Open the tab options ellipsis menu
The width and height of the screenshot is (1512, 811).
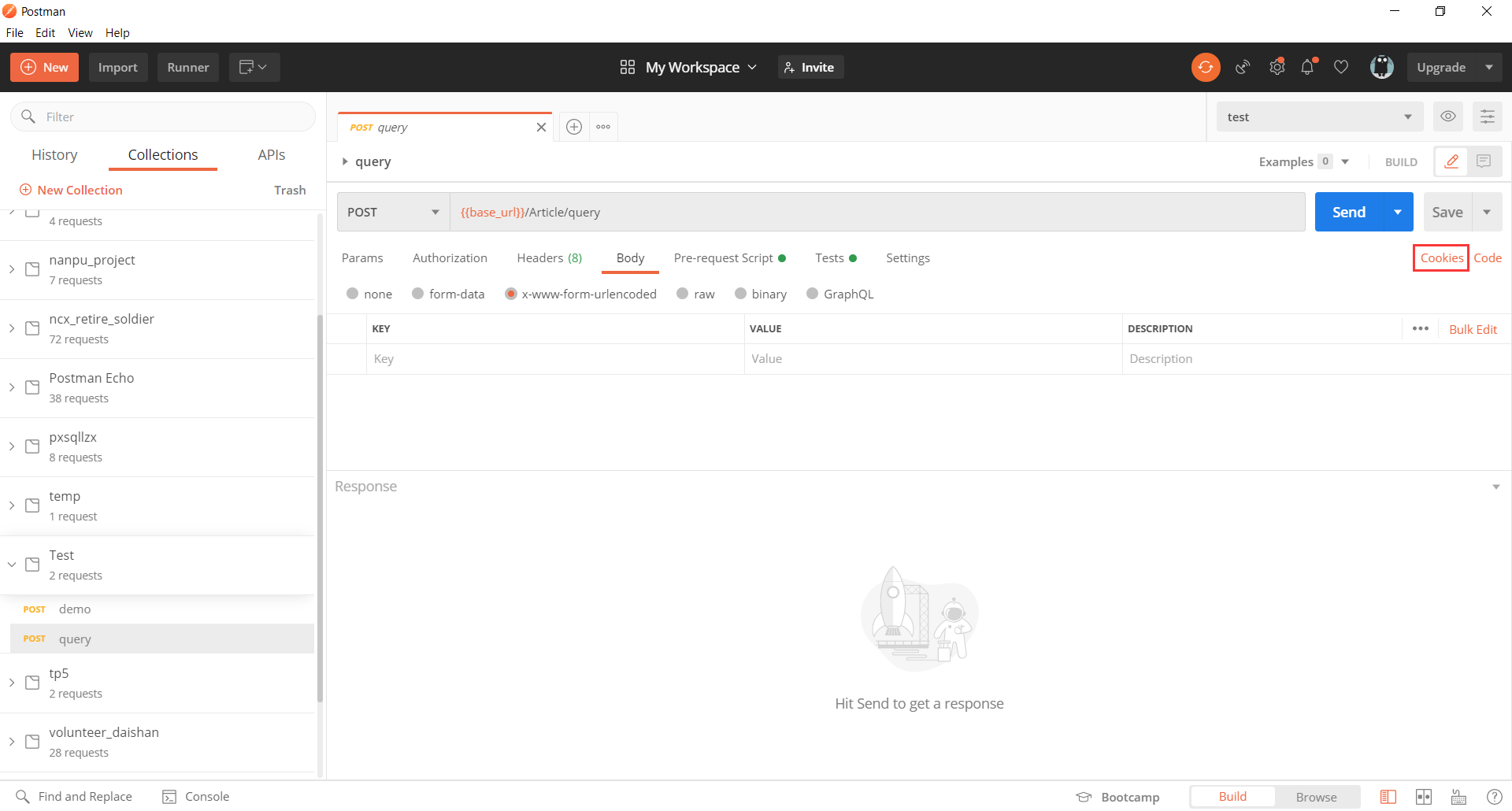point(603,127)
